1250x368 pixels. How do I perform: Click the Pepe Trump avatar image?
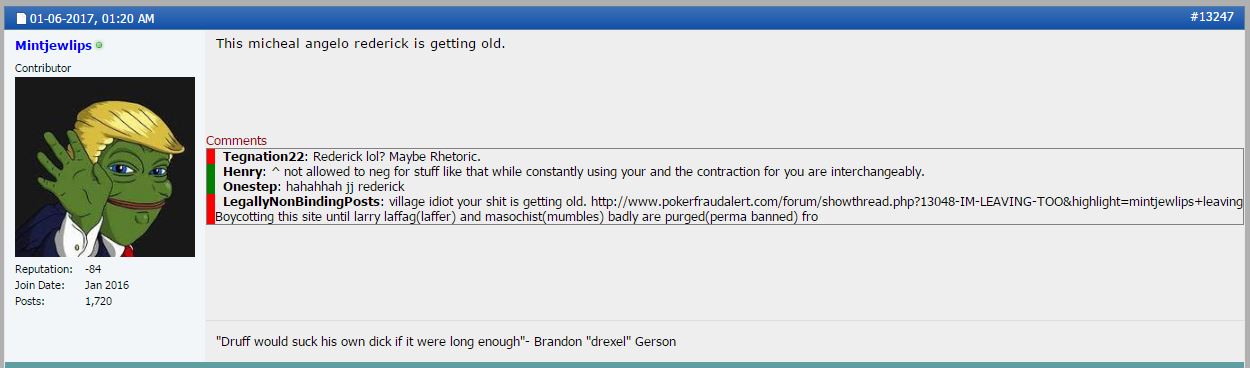tap(105, 167)
